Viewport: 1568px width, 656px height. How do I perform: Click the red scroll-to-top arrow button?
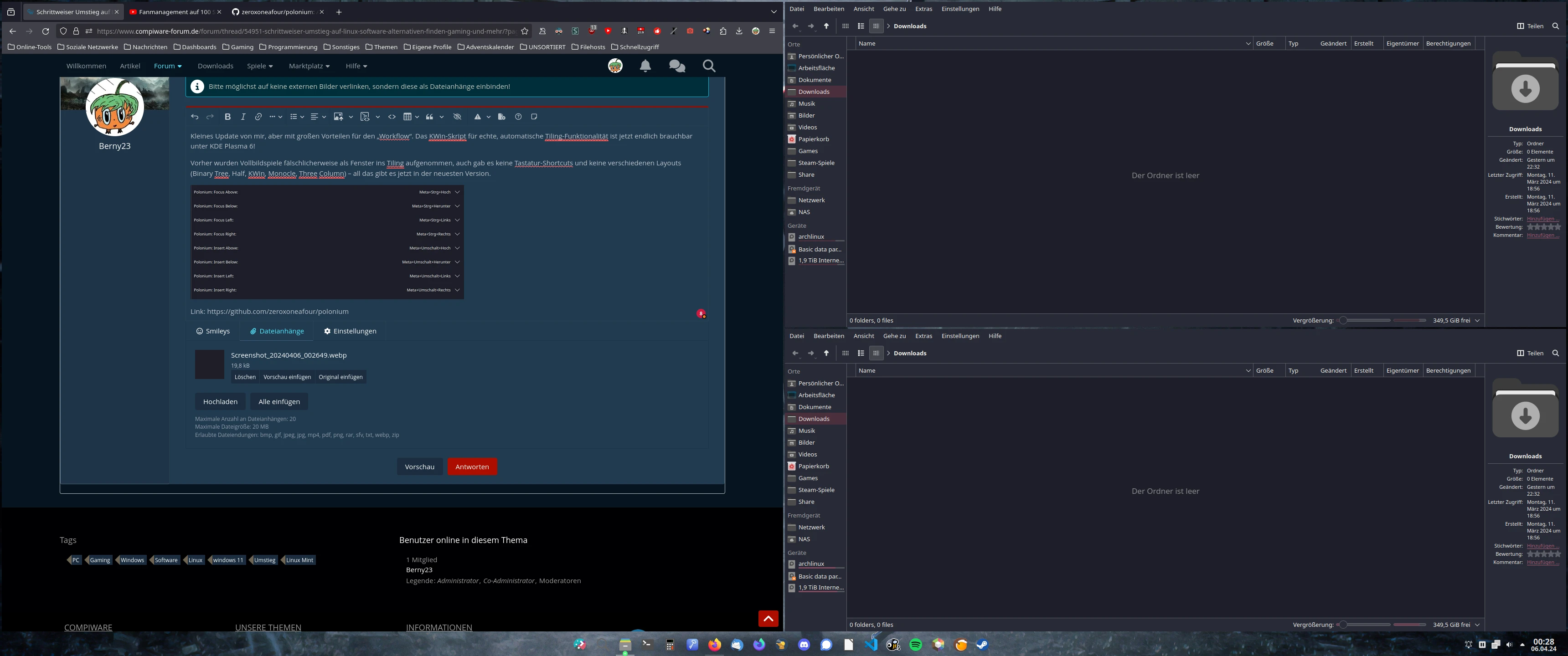tap(768, 619)
